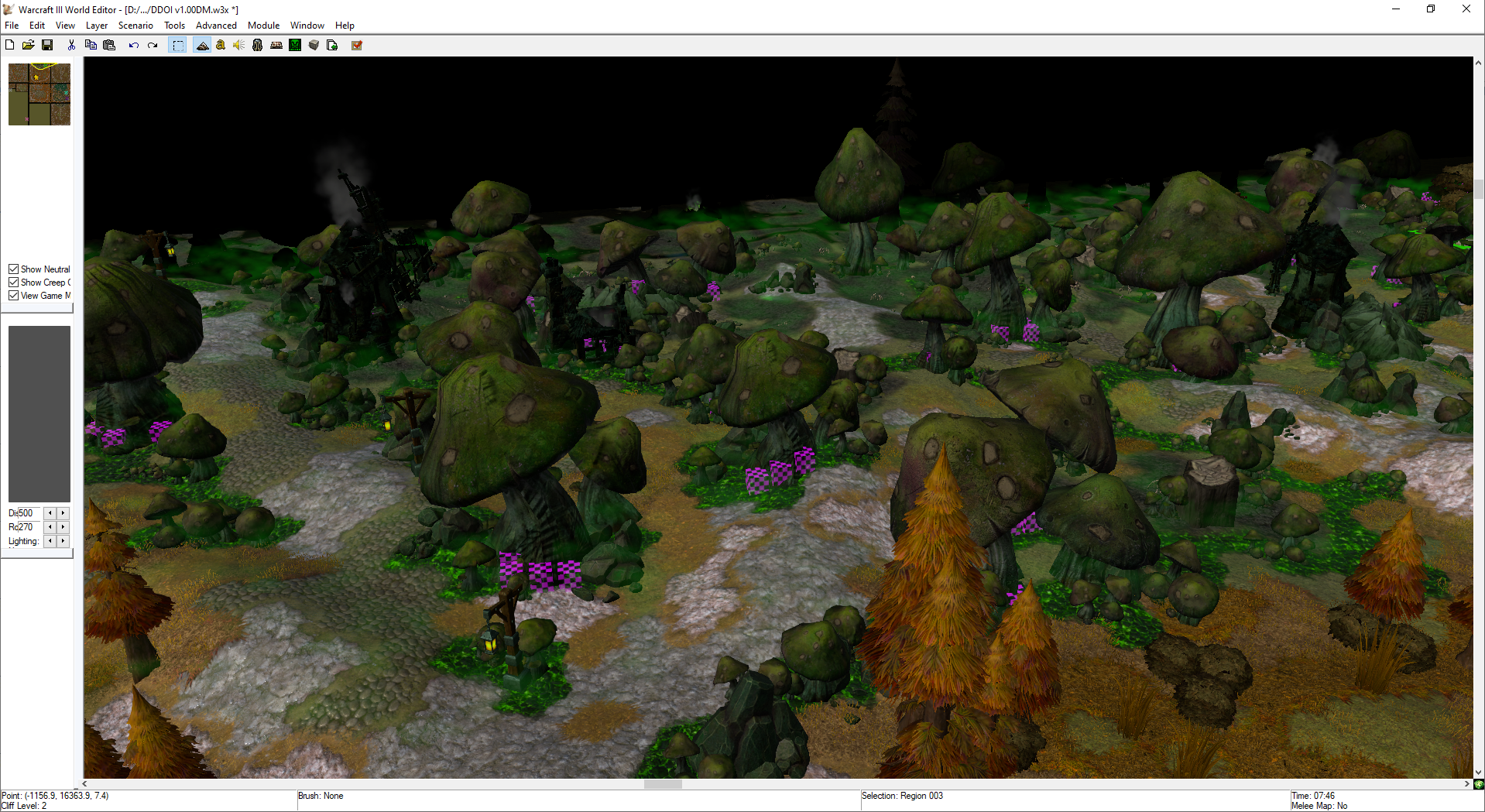Viewport: 1485px width, 812px height.
Task: Click the horizontal scrollbar right arrow
Action: tap(1467, 784)
